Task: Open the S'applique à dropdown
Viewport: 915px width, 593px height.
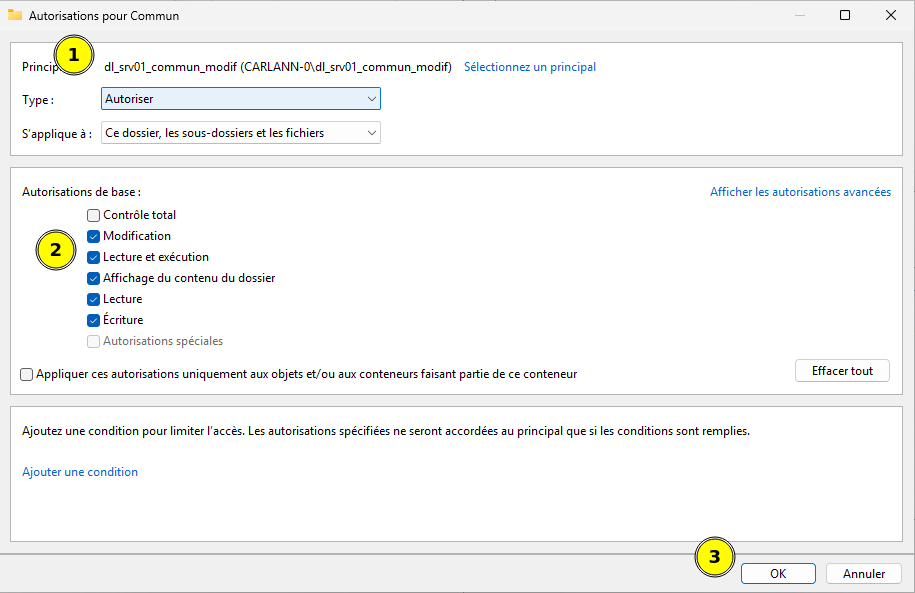Action: point(240,132)
